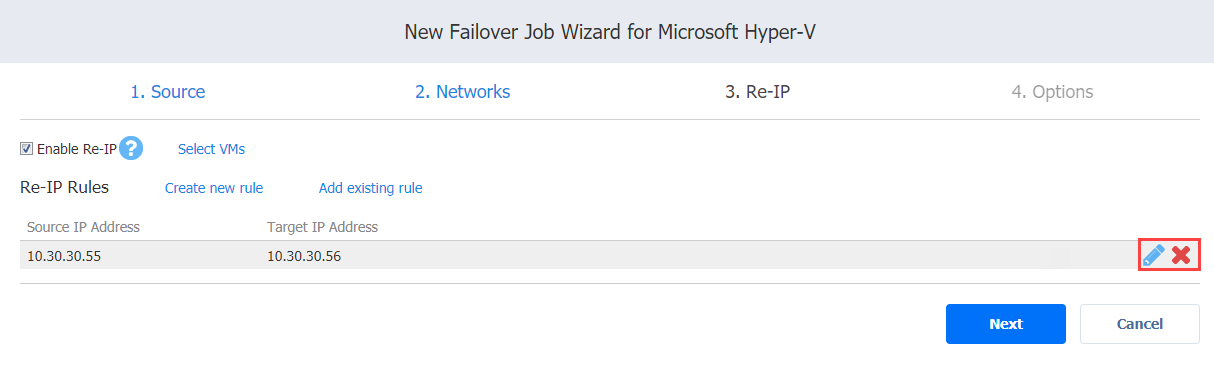Proceed with the Next button
This screenshot has height=370, width=1214.
pos(1006,324)
